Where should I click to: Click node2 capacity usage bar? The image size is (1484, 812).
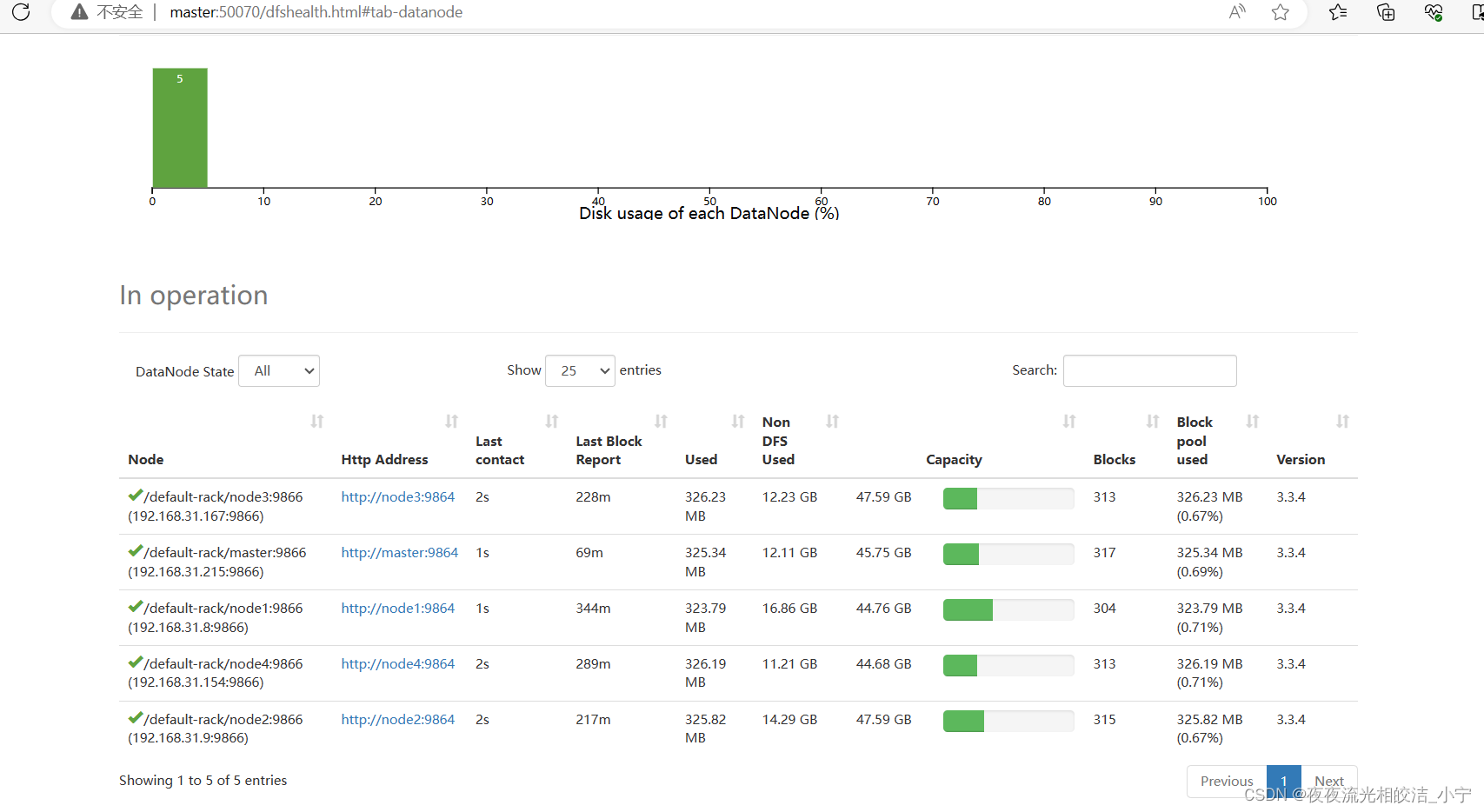pyautogui.click(x=1008, y=721)
